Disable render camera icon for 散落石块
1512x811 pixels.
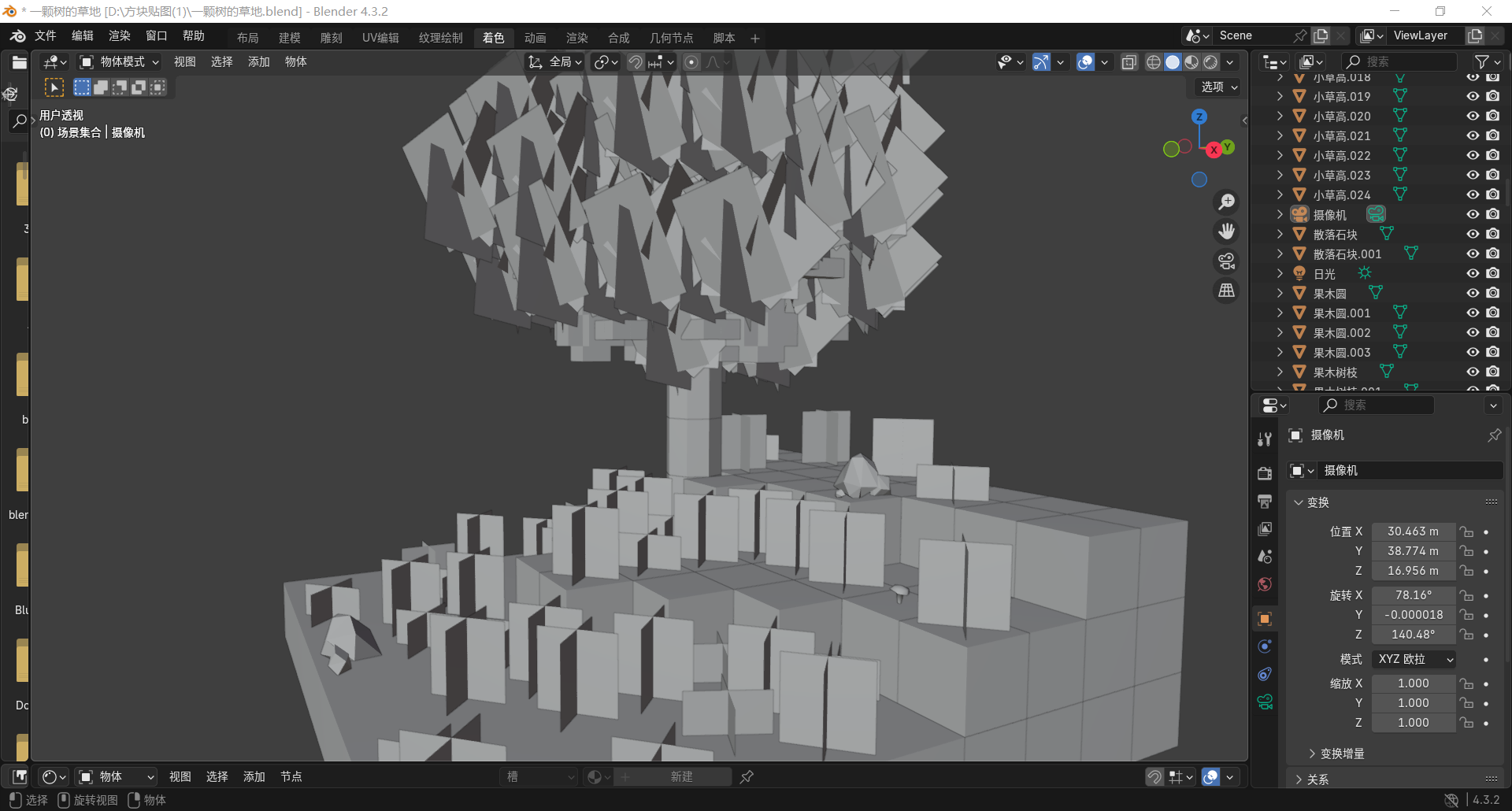pos(1492,234)
